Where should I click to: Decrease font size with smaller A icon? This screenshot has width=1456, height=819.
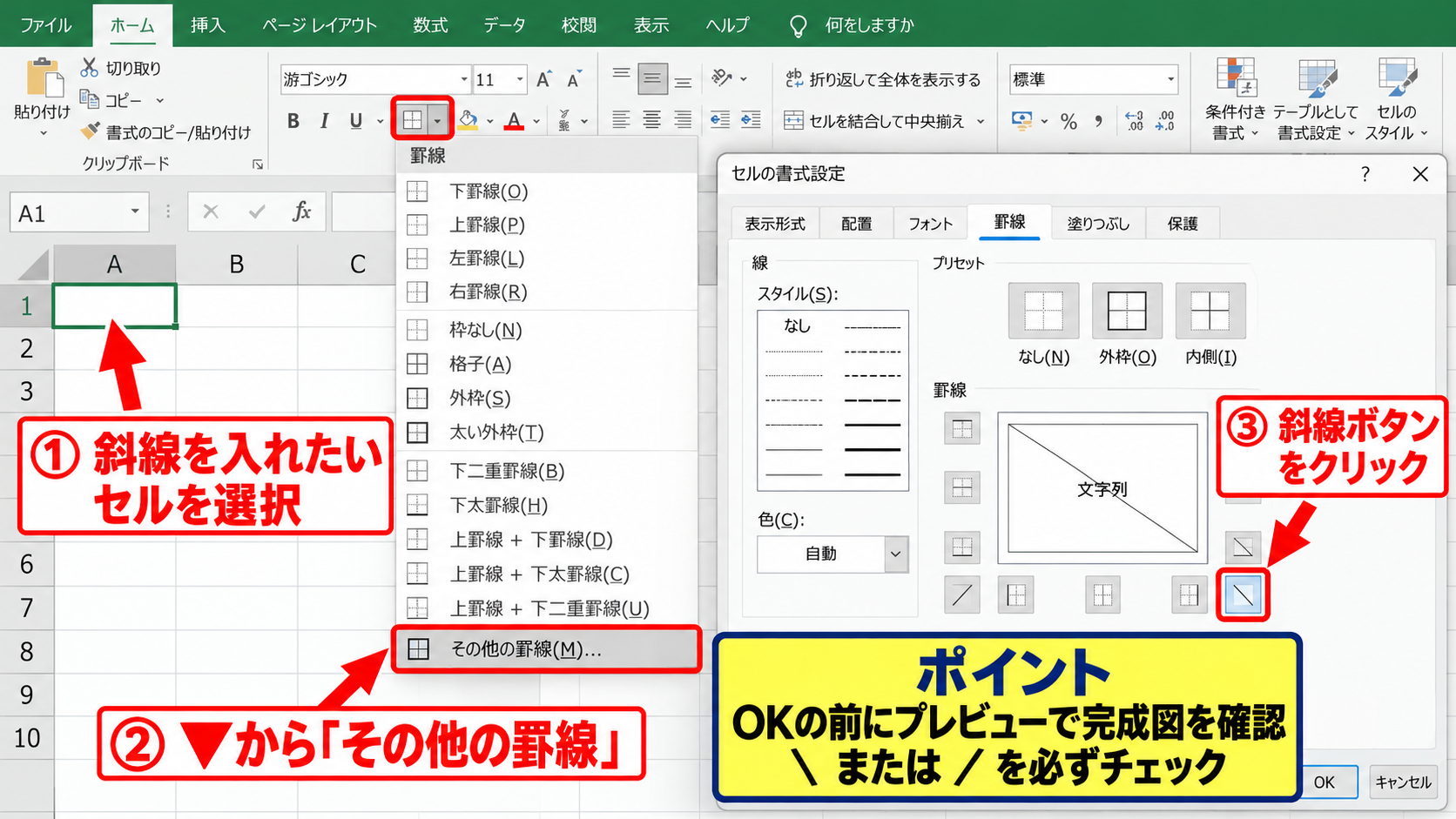pyautogui.click(x=574, y=79)
